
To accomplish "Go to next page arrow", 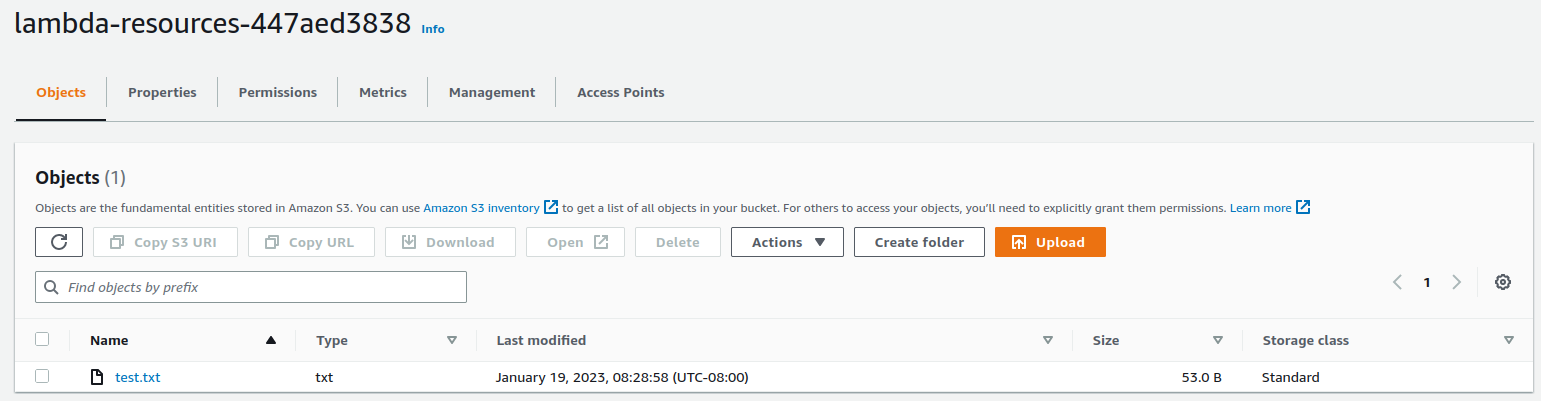I will (1457, 282).
